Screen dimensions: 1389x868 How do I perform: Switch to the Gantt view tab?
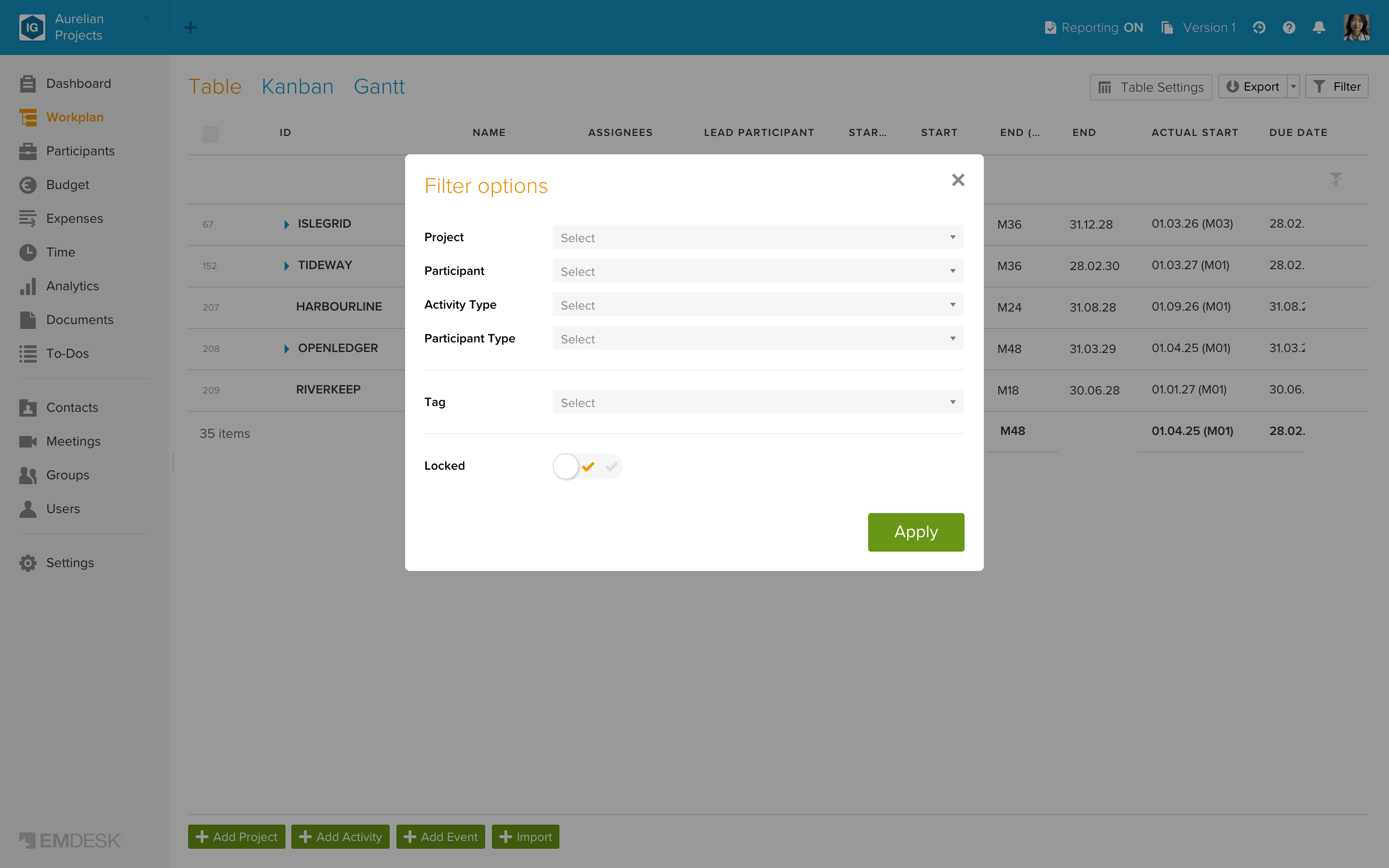(379, 87)
